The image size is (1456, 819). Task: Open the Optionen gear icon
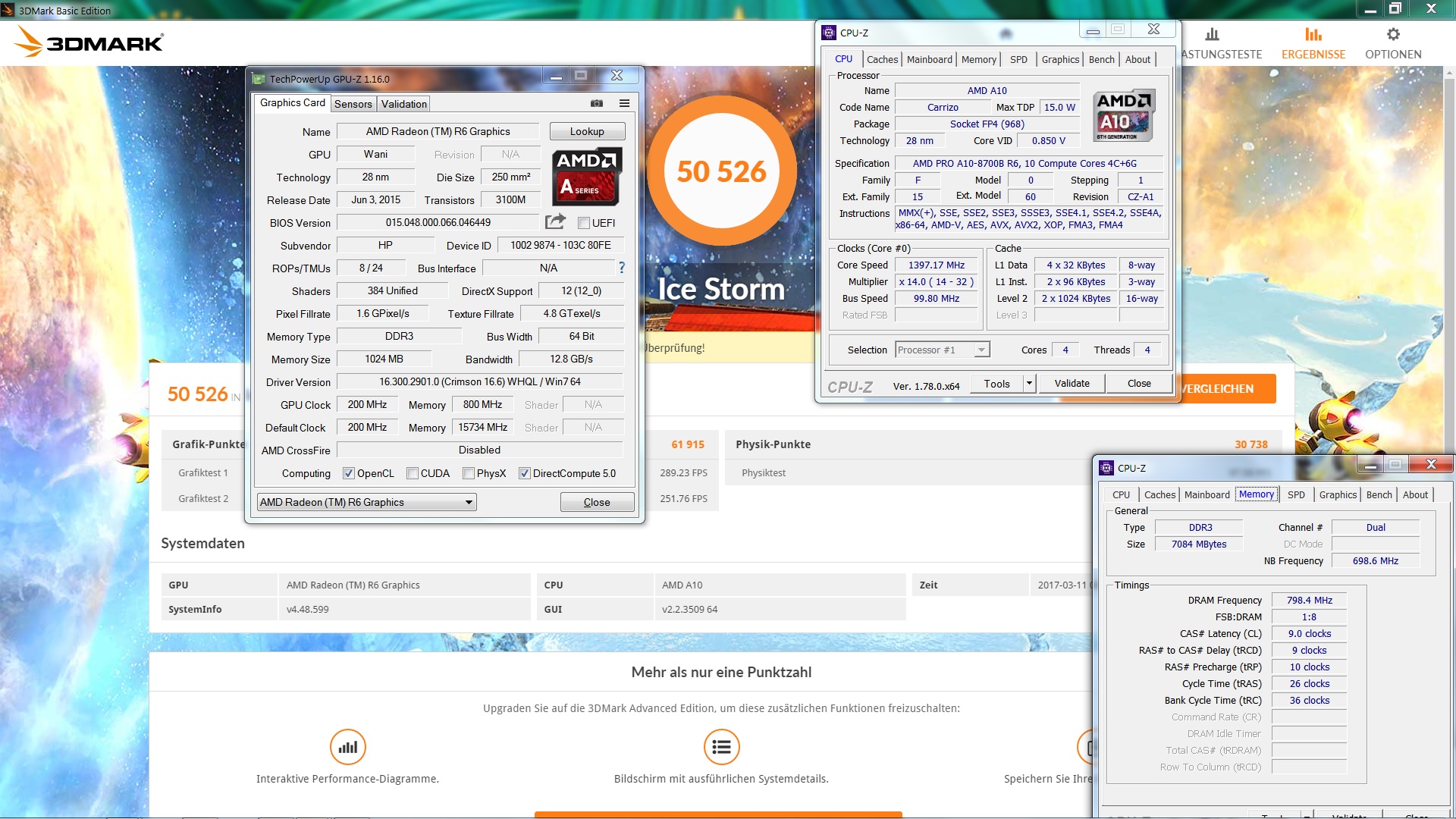(1393, 34)
